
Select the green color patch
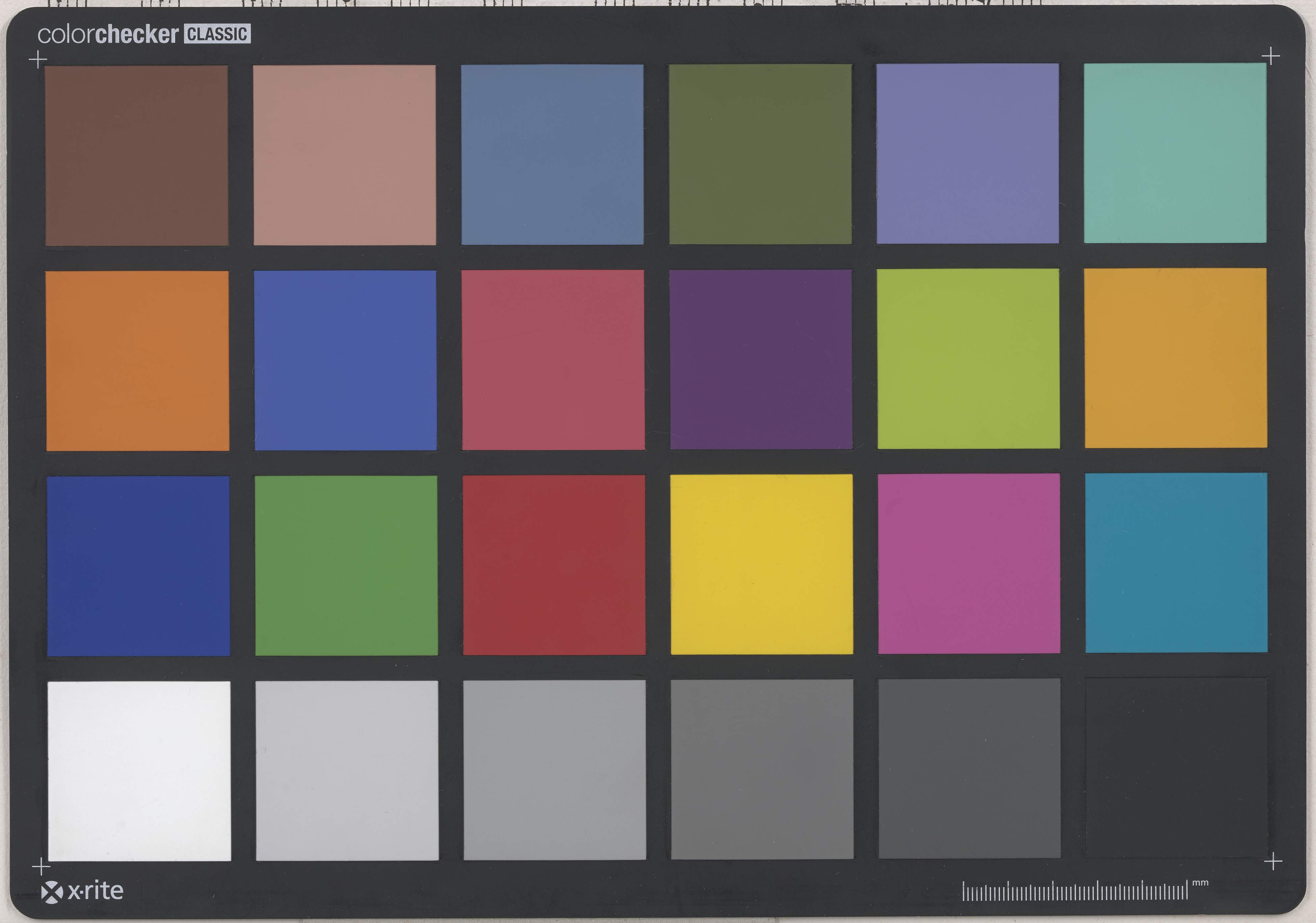click(346, 565)
